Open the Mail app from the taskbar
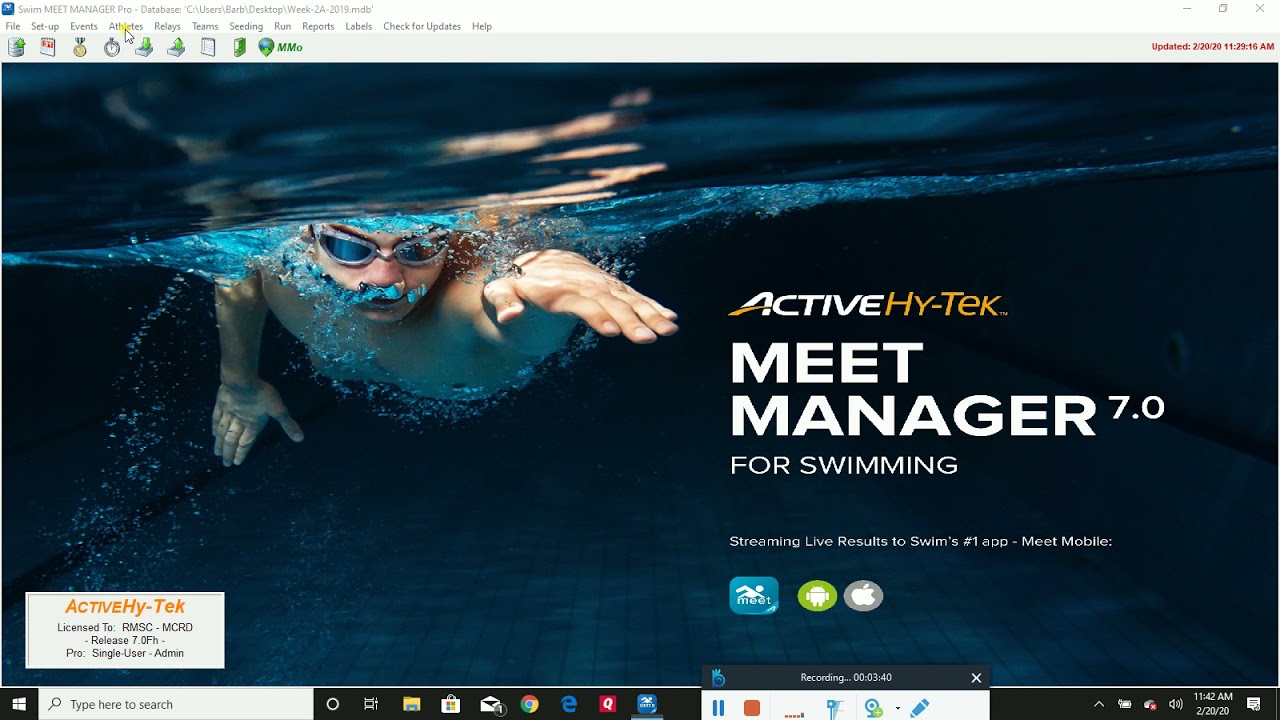 491,704
